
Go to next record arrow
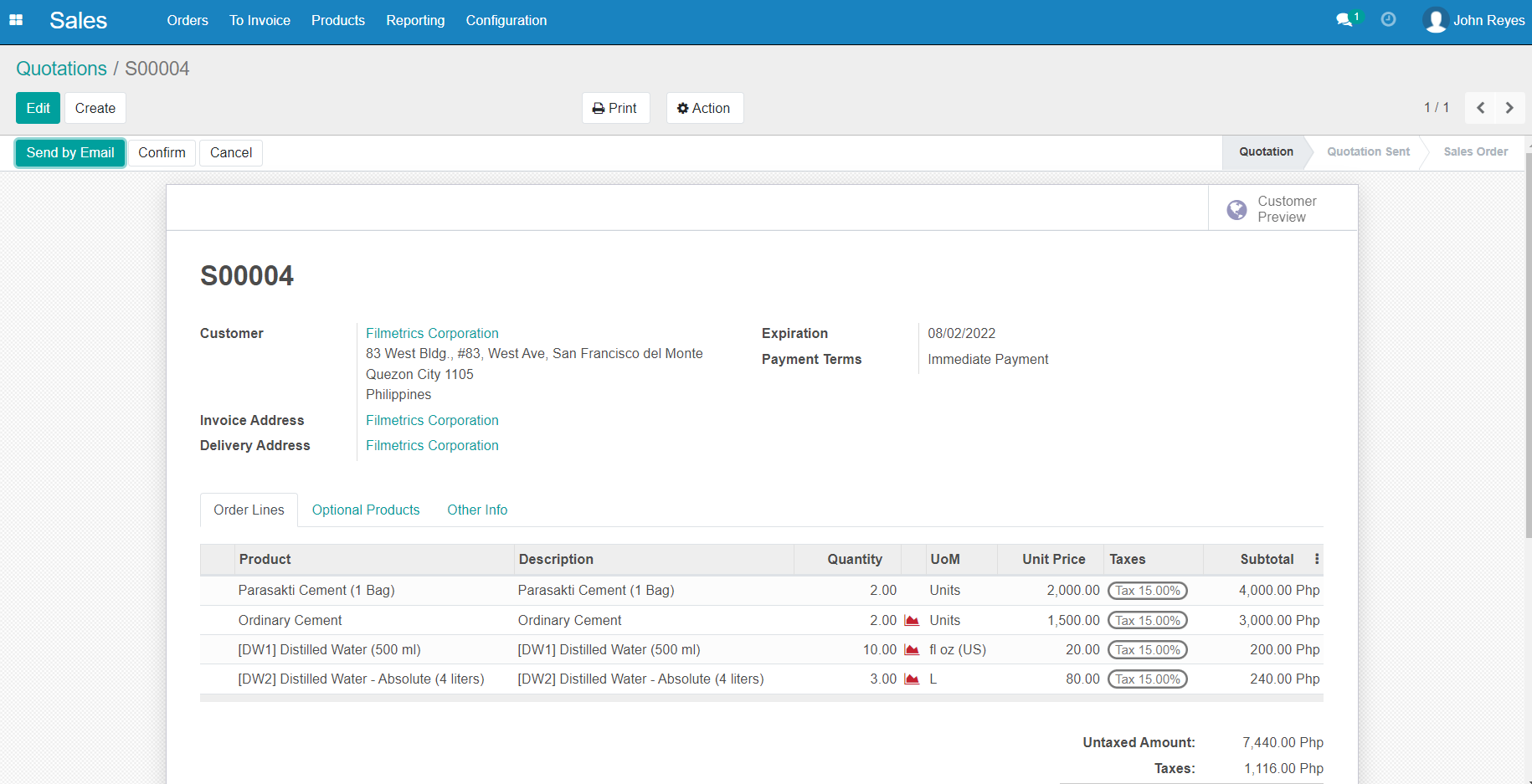(x=1509, y=108)
